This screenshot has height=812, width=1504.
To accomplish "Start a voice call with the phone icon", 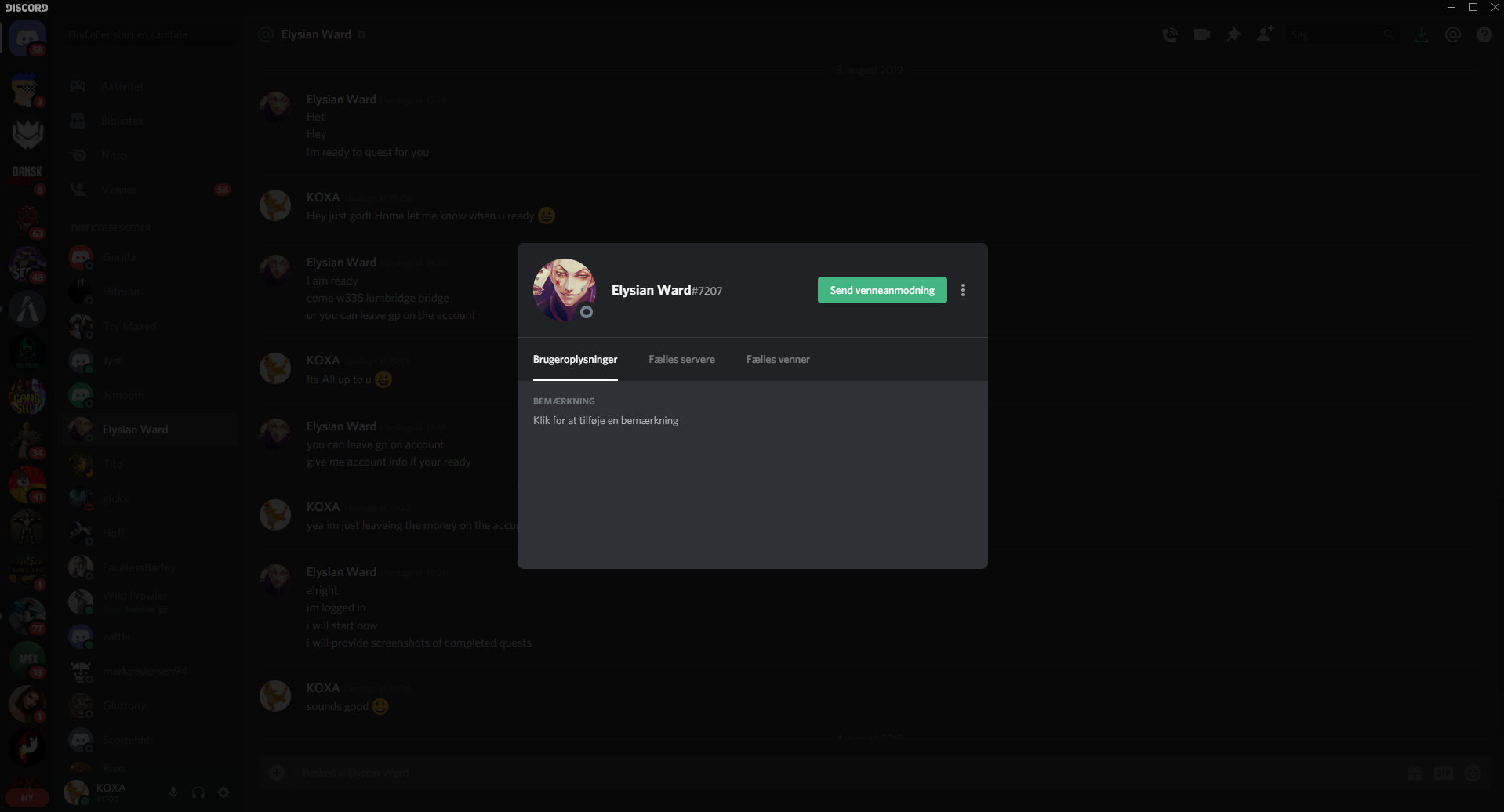I will pos(1170,34).
